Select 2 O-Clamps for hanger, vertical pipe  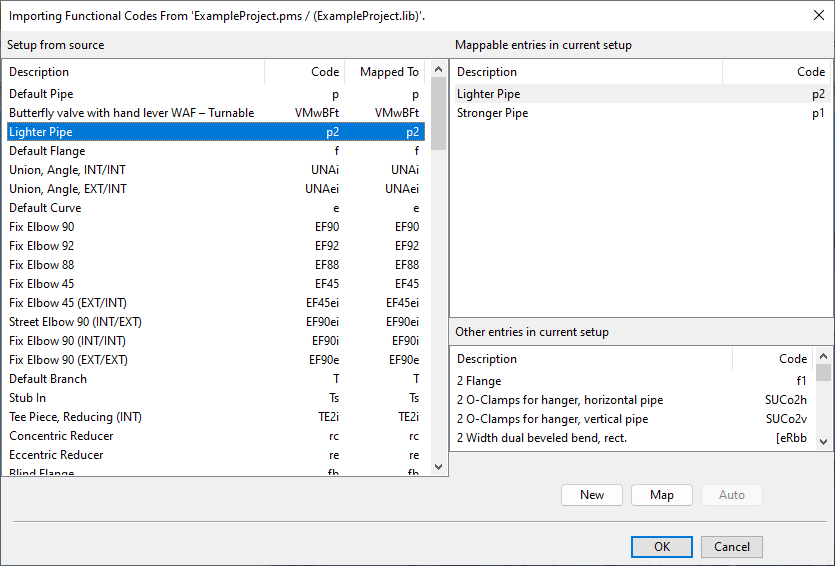(x=552, y=419)
